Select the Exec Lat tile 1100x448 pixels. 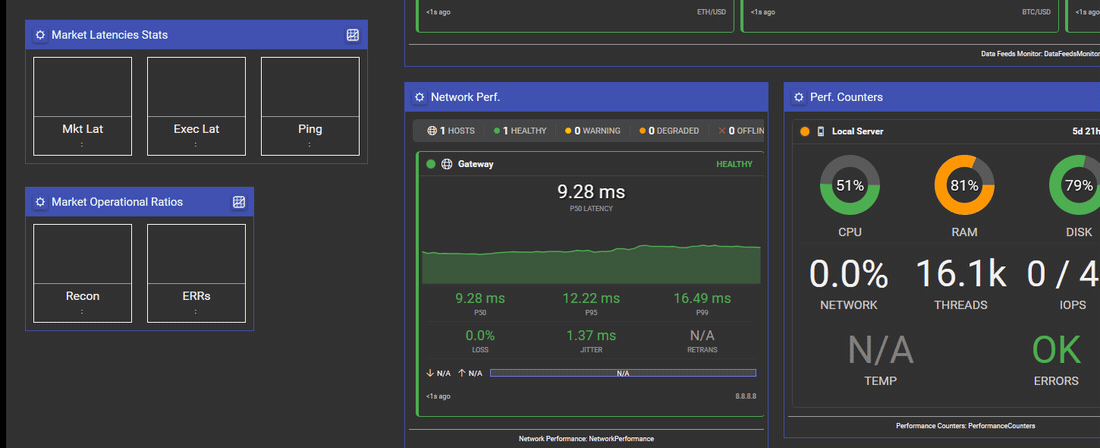(196, 107)
